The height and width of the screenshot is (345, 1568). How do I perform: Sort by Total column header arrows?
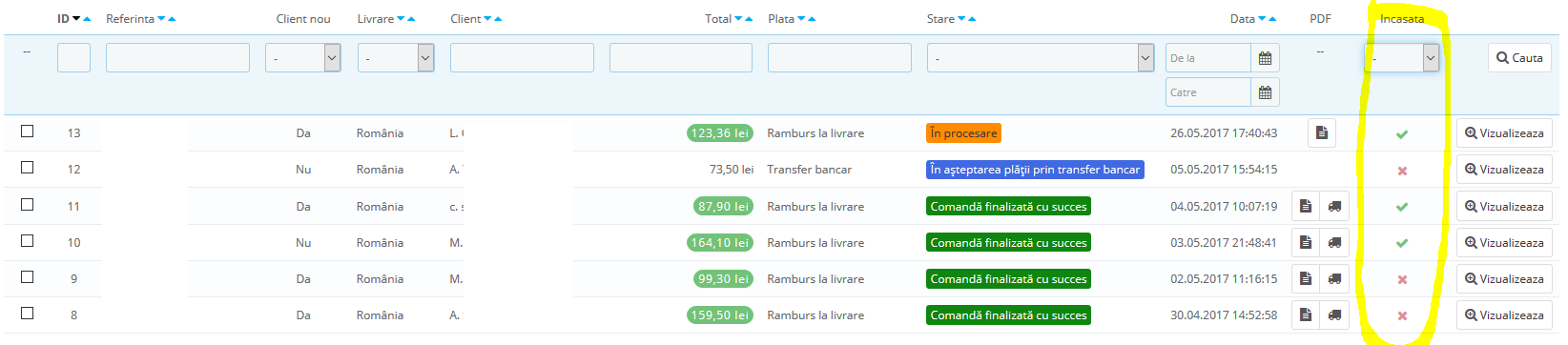coord(744,19)
